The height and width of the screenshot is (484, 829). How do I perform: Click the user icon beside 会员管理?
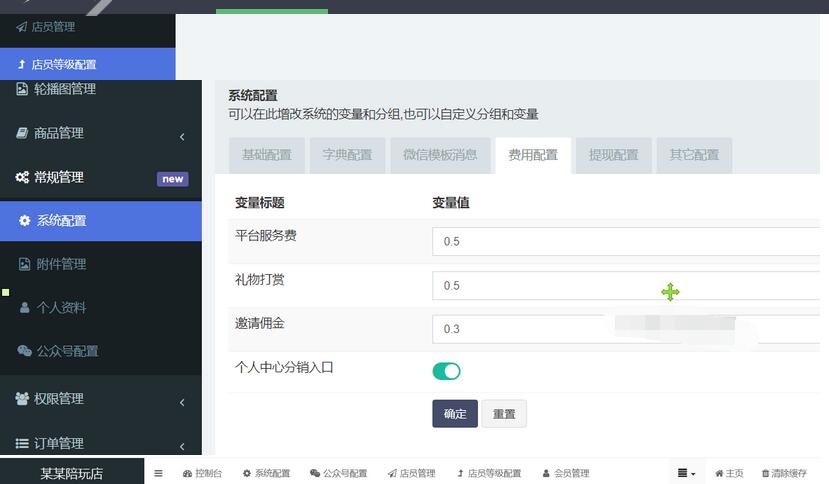pos(546,473)
